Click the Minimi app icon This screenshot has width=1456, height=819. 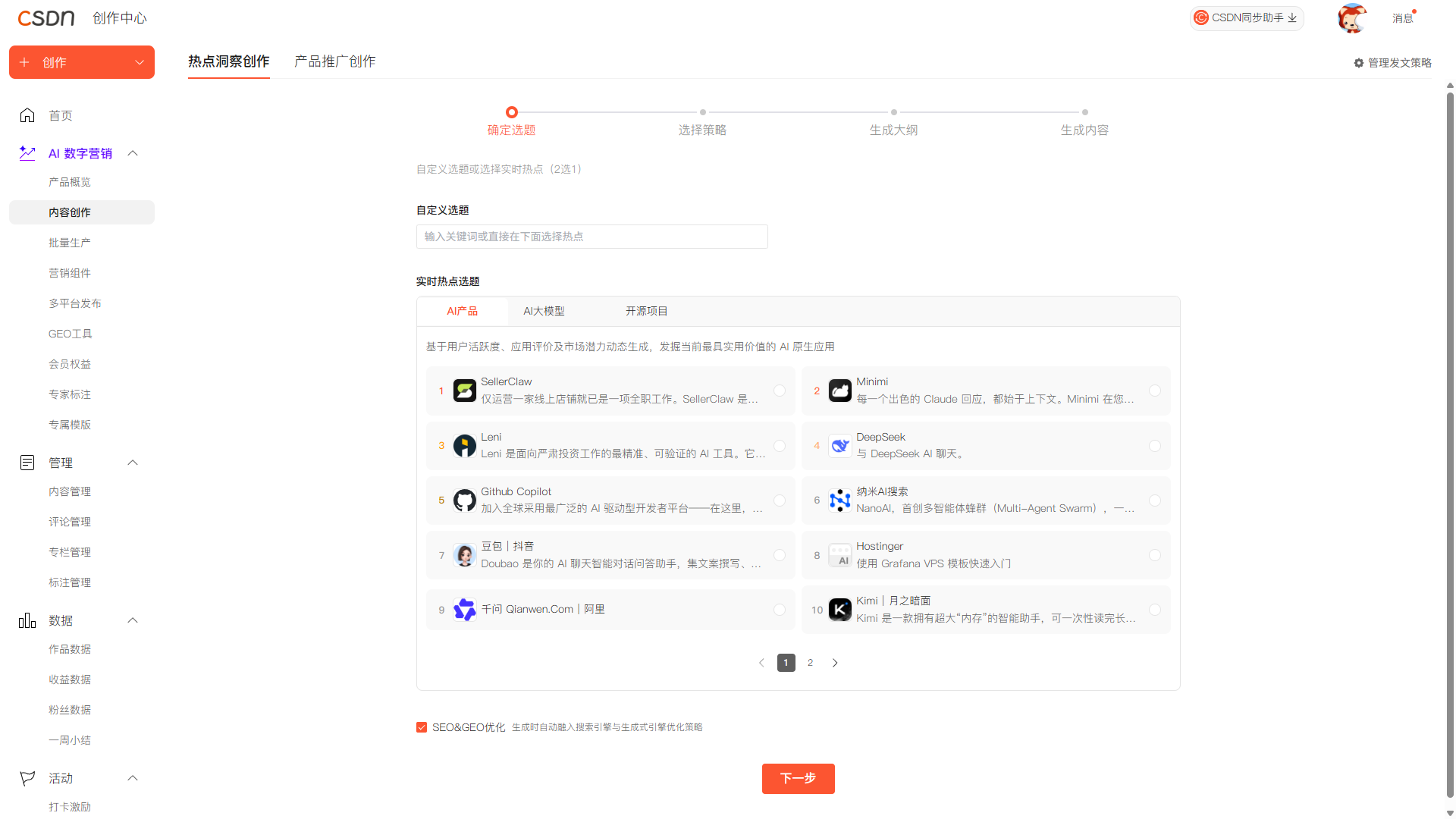tap(839, 391)
